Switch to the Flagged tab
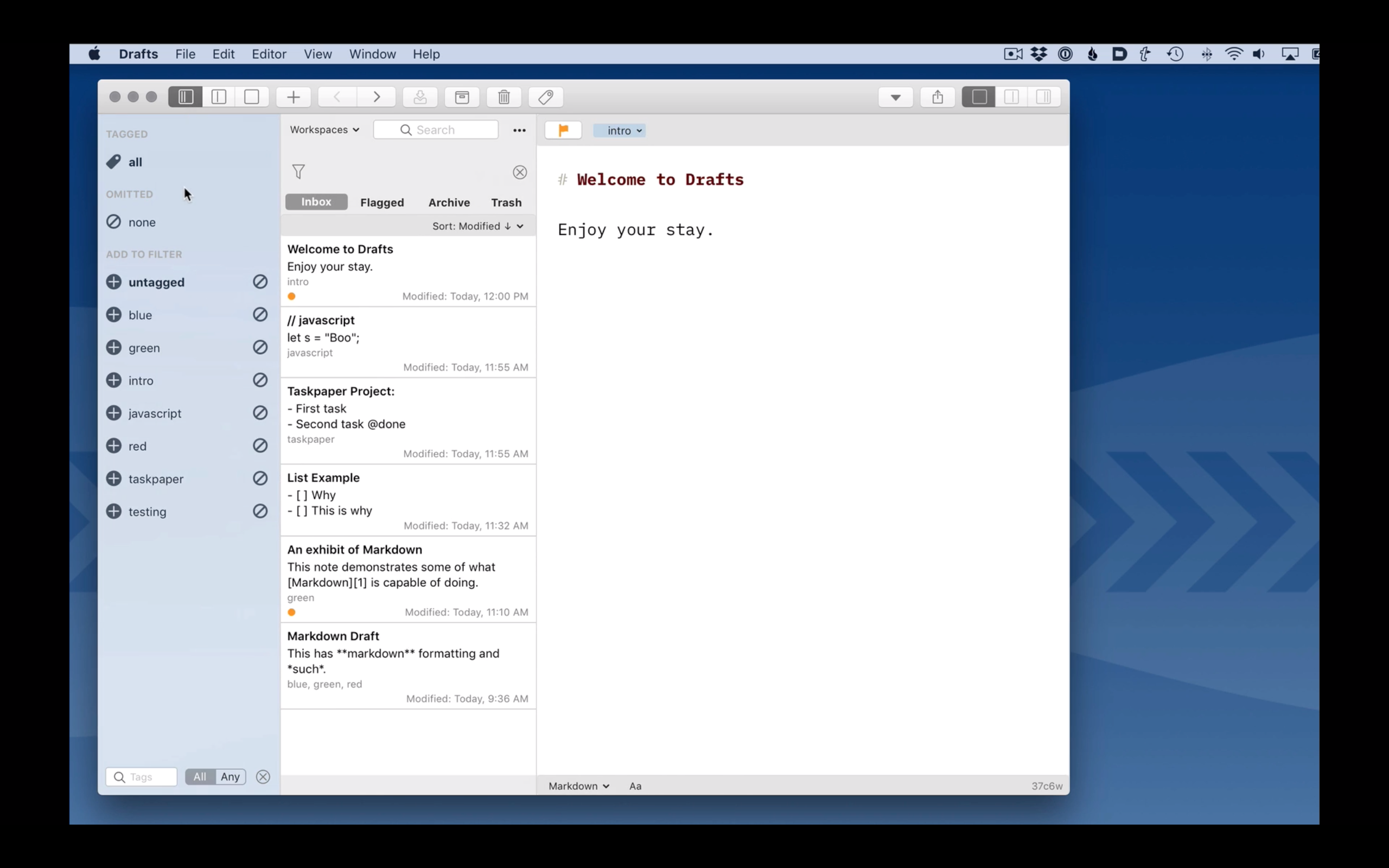 [x=381, y=202]
